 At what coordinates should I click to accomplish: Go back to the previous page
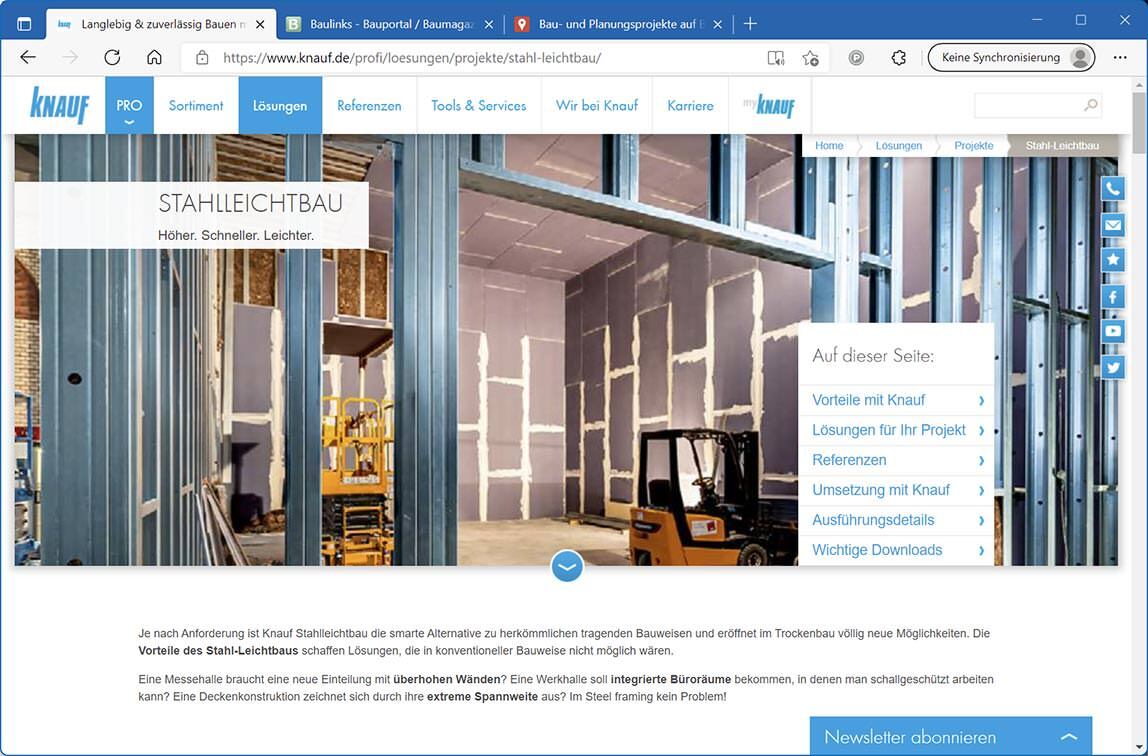tap(28, 57)
